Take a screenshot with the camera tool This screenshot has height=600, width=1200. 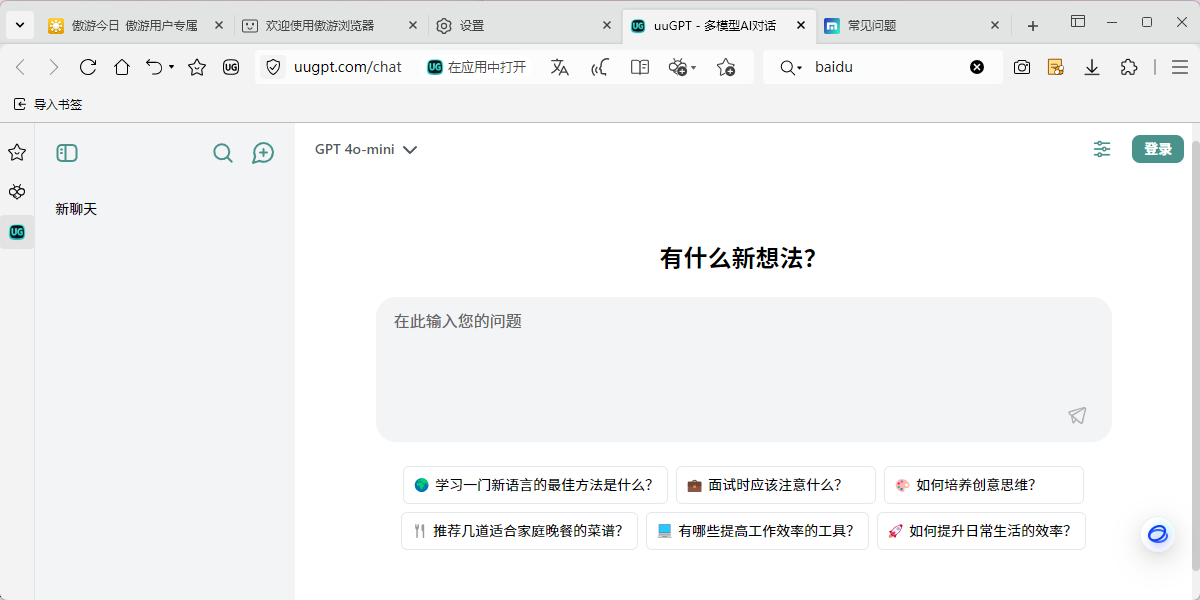pyautogui.click(x=1022, y=67)
